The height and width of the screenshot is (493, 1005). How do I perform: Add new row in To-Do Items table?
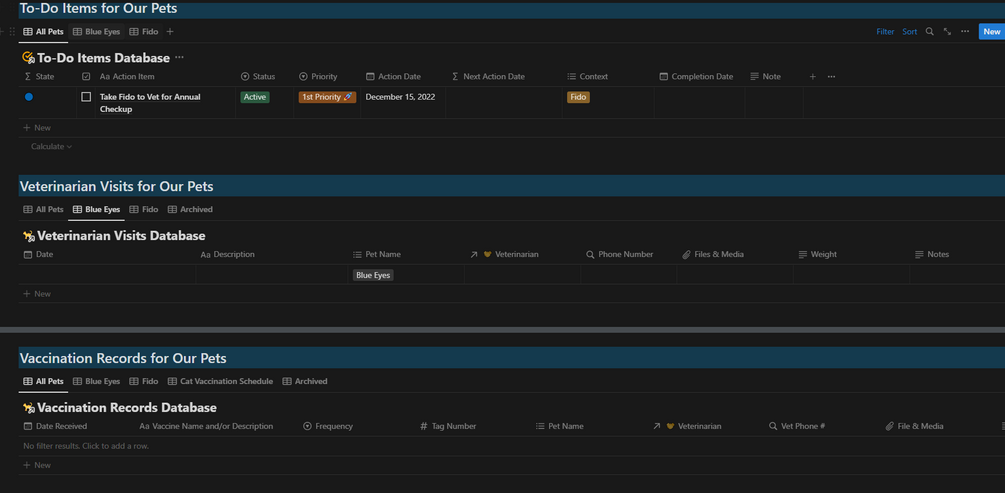coord(37,128)
